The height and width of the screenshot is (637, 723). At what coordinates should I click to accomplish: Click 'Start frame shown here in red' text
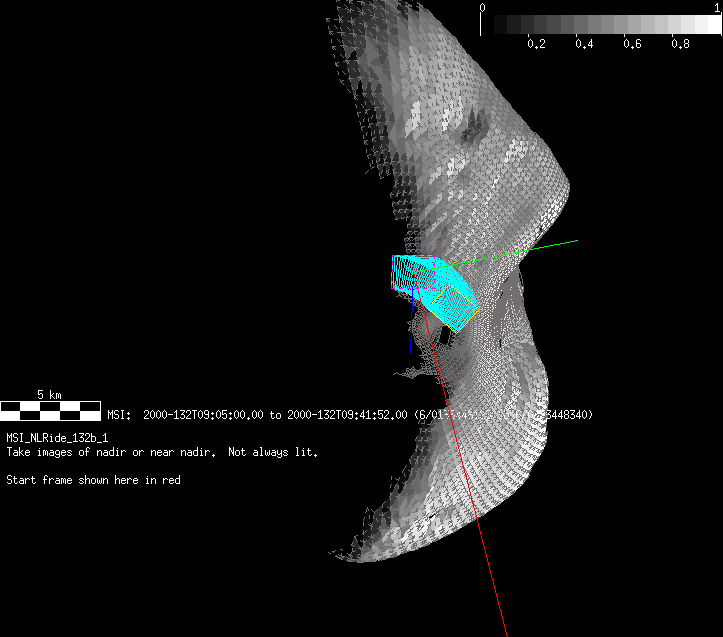[x=93, y=480]
